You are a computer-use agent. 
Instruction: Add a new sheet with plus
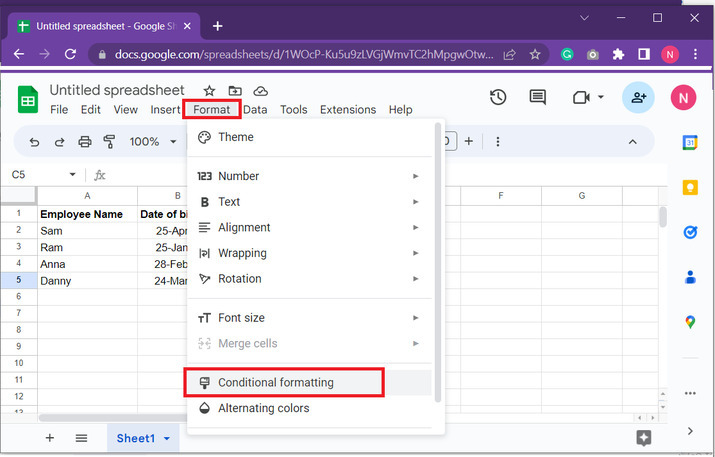tap(50, 438)
